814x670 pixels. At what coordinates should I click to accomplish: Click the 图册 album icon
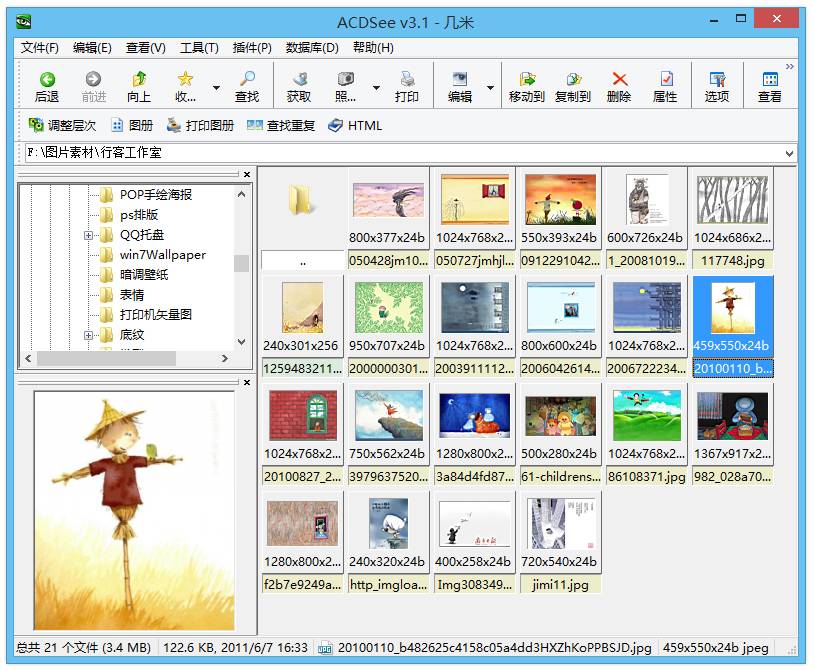click(x=117, y=126)
